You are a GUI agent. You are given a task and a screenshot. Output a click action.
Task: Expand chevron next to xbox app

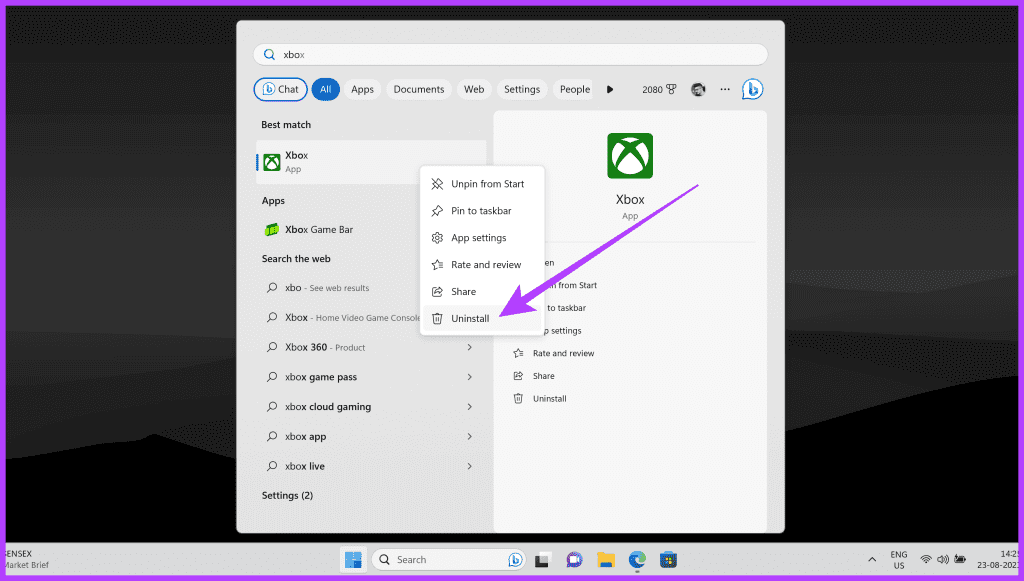470,436
